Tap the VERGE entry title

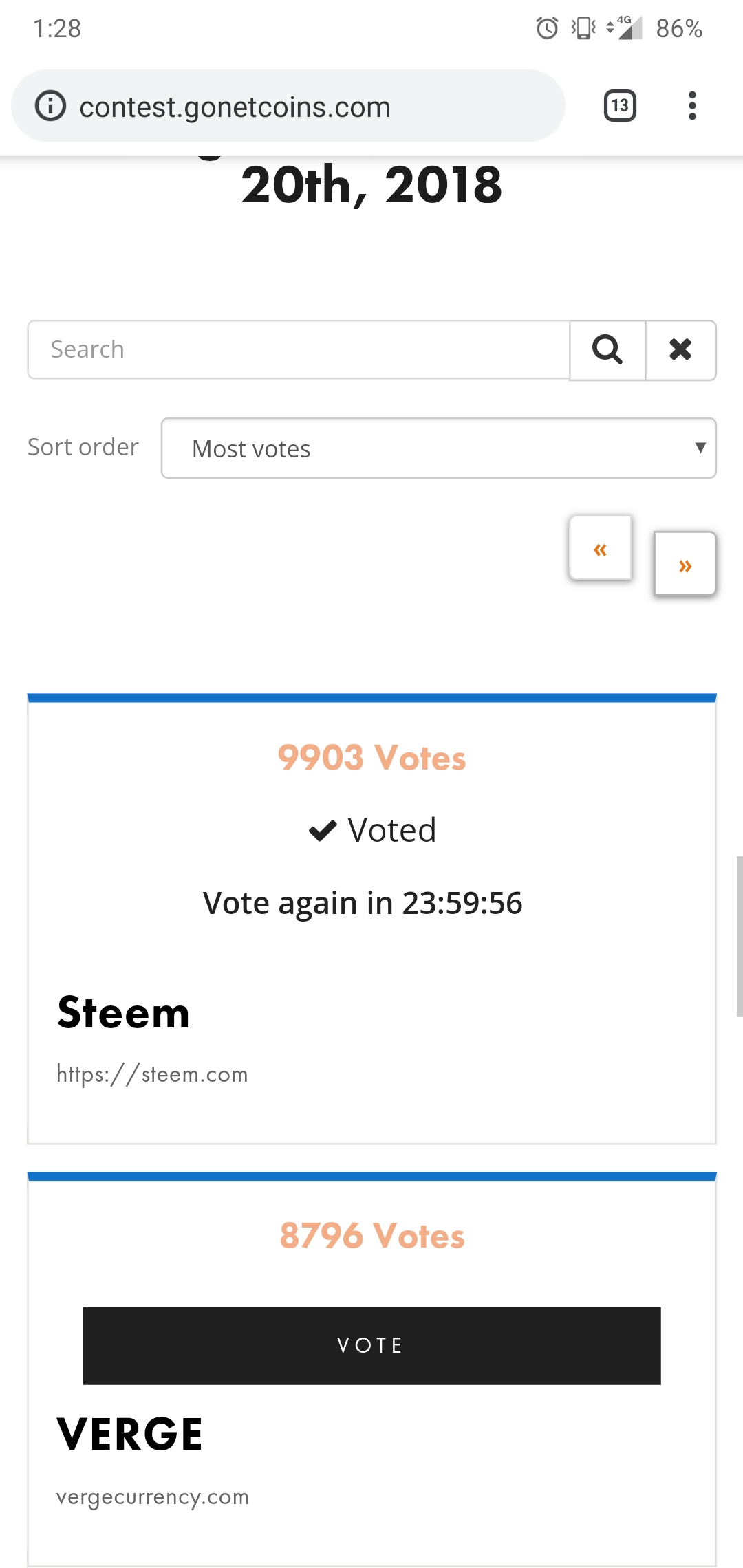point(130,1435)
